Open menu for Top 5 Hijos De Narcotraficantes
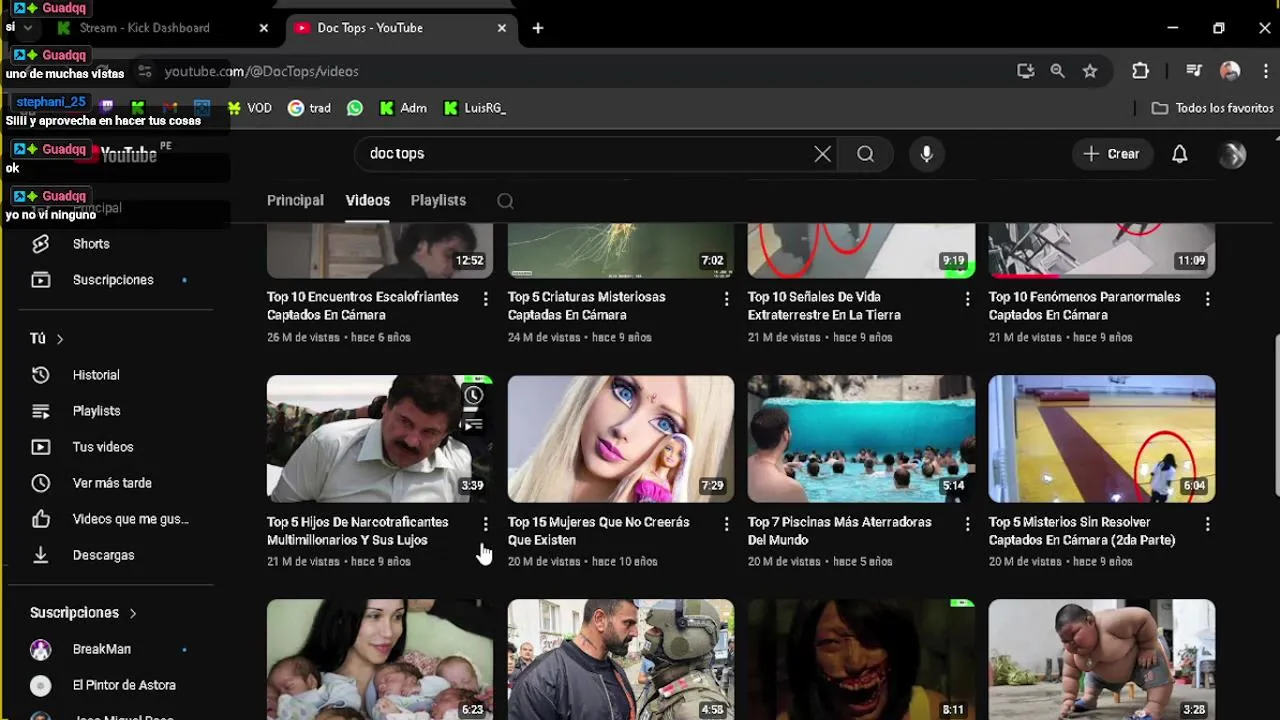Image resolution: width=1280 pixels, height=720 pixels. point(486,524)
